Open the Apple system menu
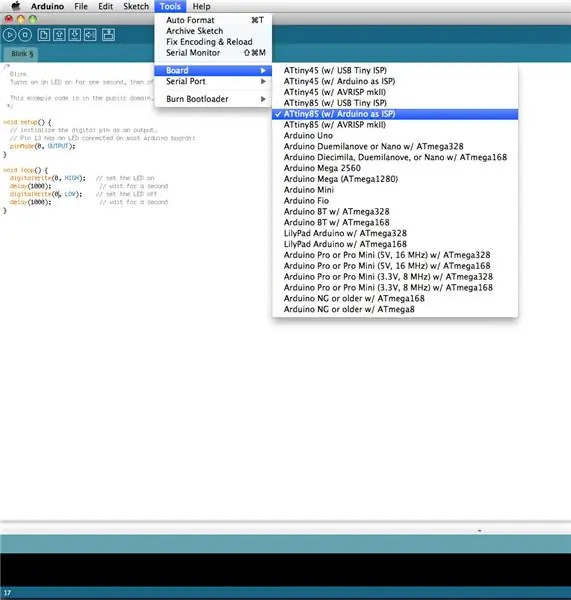Viewport: 571px width, 600px height. click(16, 6)
